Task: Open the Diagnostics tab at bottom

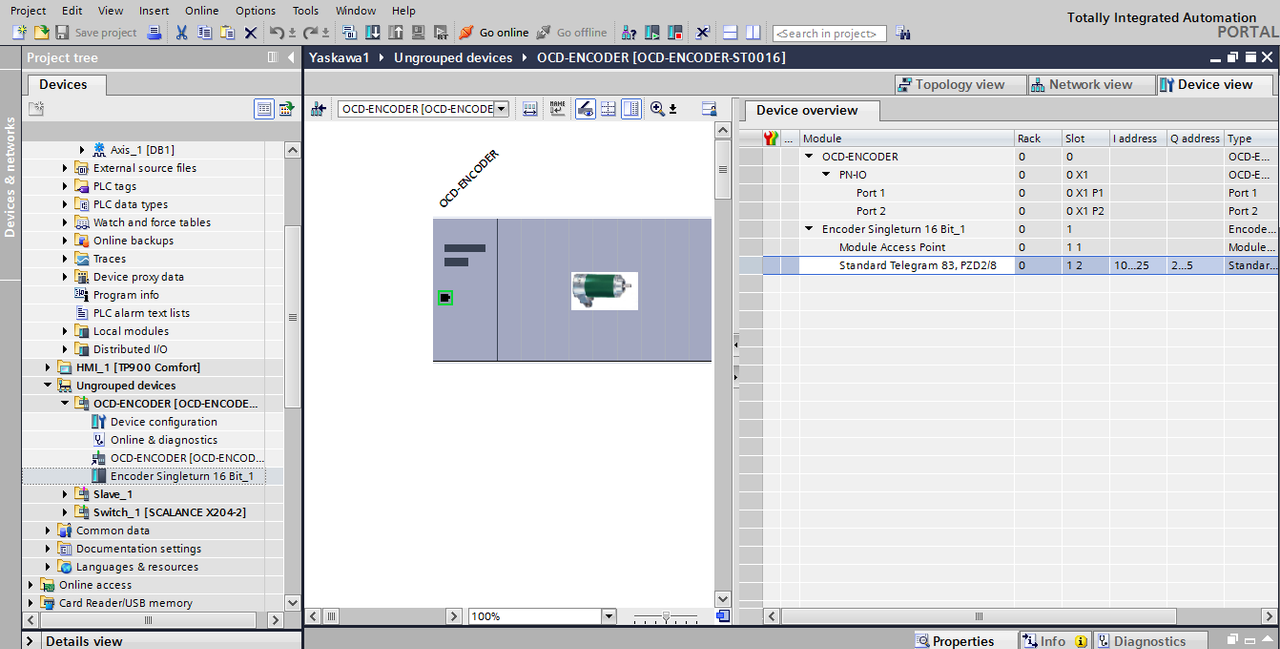Action: point(1150,641)
